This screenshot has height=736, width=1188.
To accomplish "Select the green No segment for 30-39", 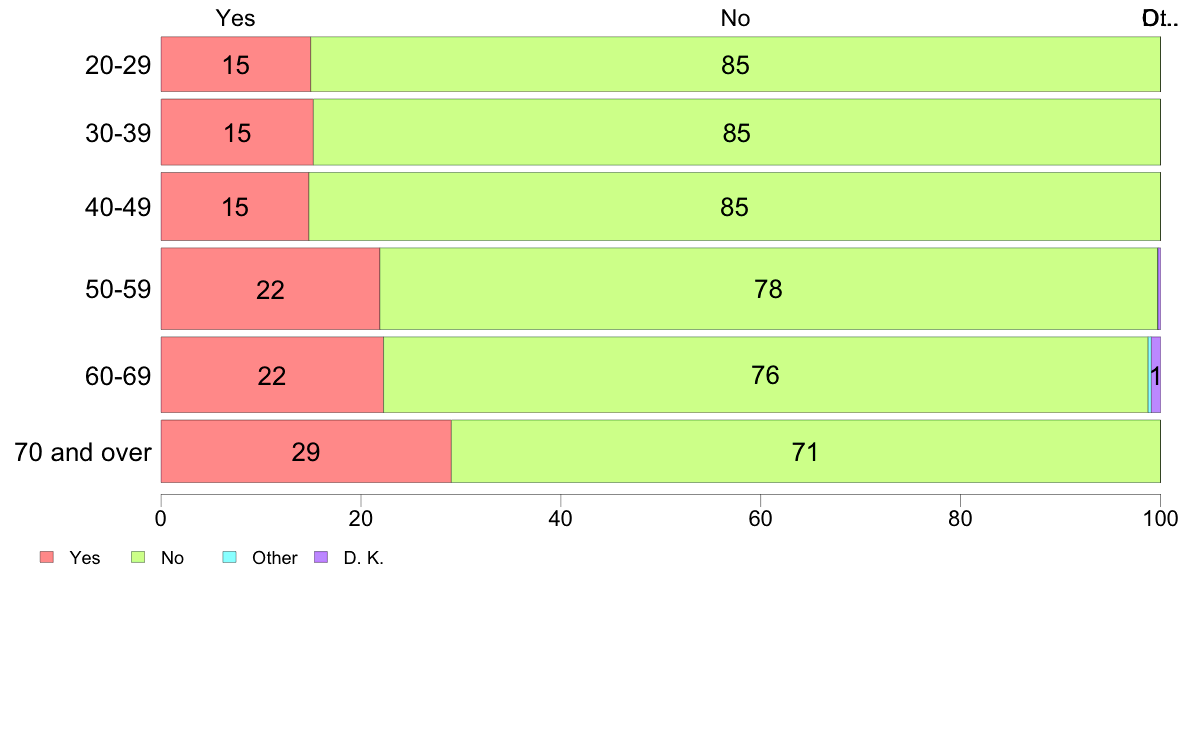I will [x=736, y=133].
